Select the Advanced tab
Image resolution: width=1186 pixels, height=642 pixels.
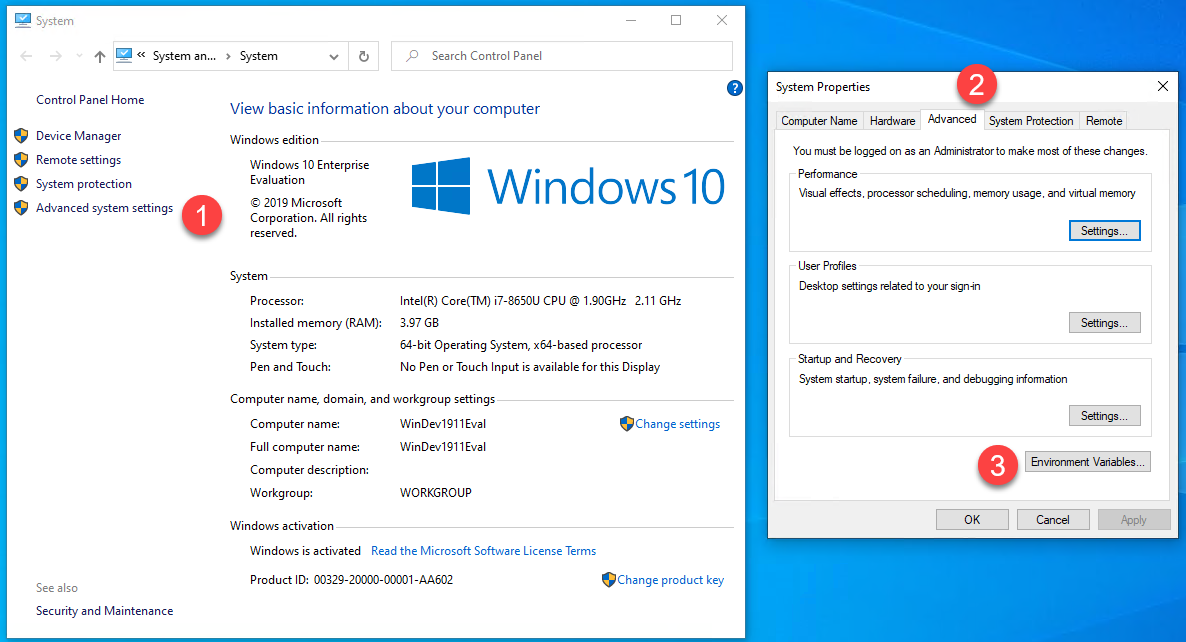point(952,119)
